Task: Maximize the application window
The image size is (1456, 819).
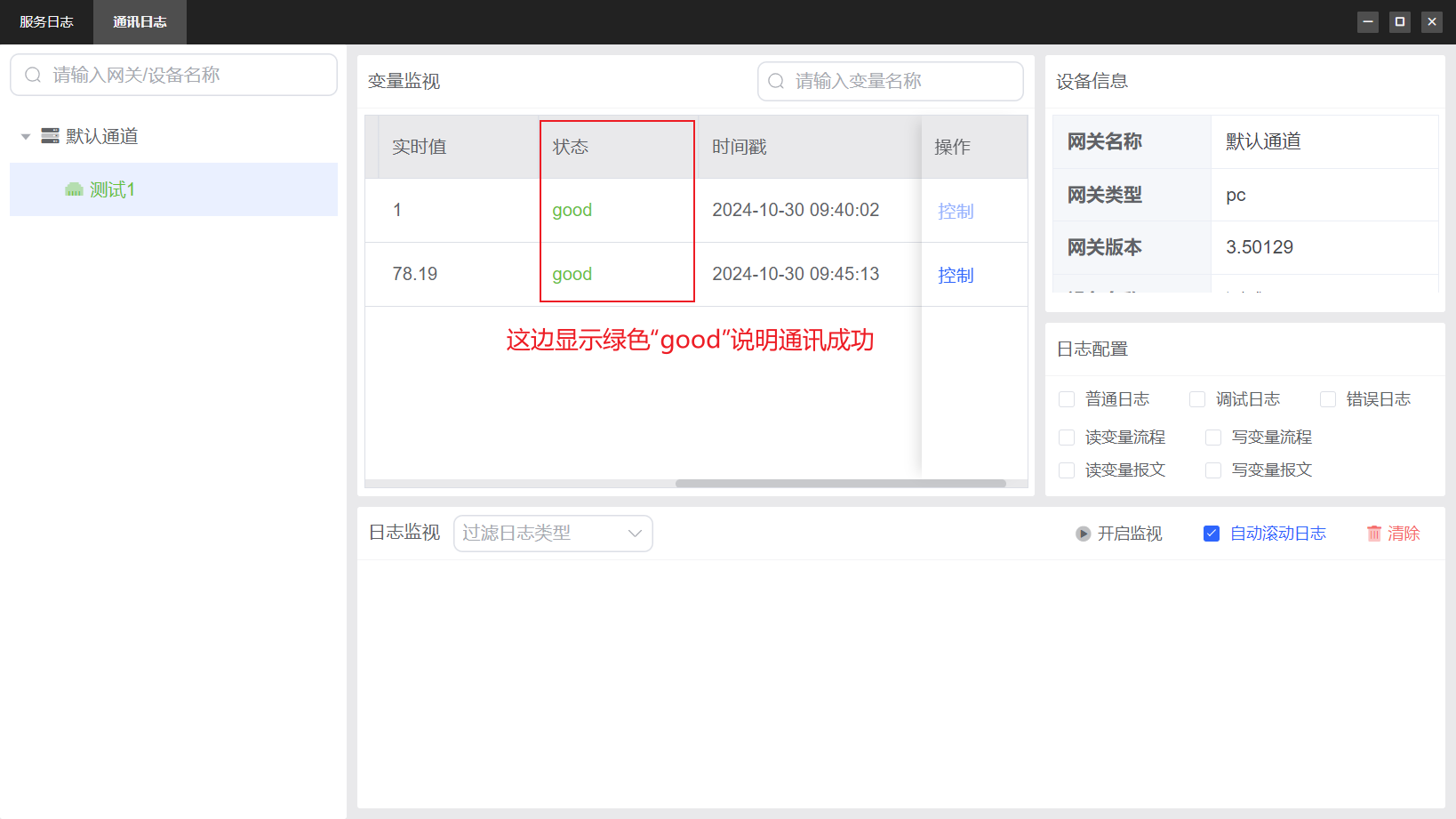Action: point(1400,21)
